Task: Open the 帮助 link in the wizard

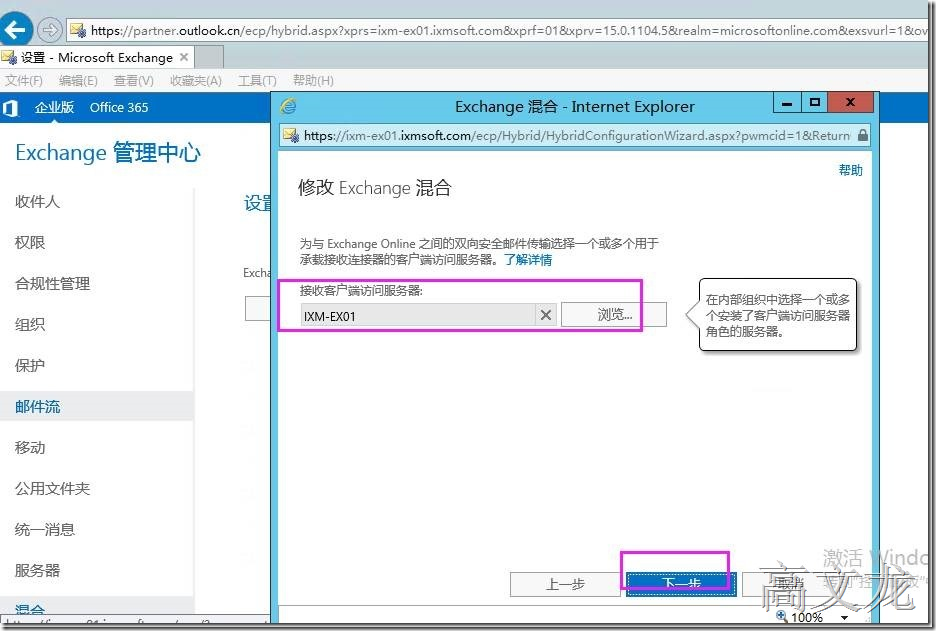Action: tap(850, 170)
